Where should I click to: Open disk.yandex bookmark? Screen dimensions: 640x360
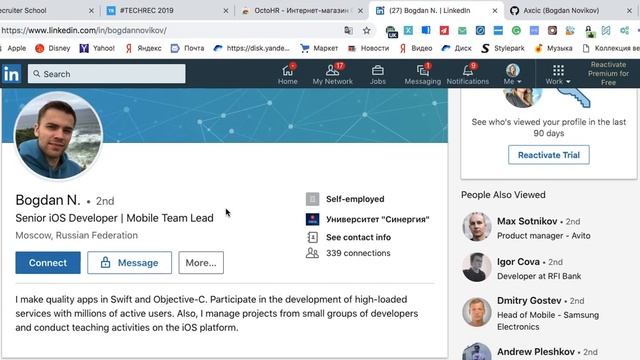tap(251, 48)
